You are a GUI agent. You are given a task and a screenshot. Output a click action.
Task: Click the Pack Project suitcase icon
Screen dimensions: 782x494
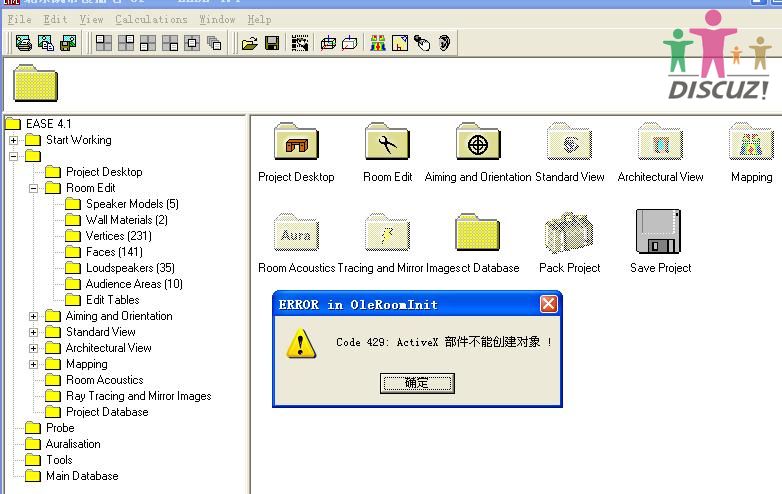pos(569,233)
